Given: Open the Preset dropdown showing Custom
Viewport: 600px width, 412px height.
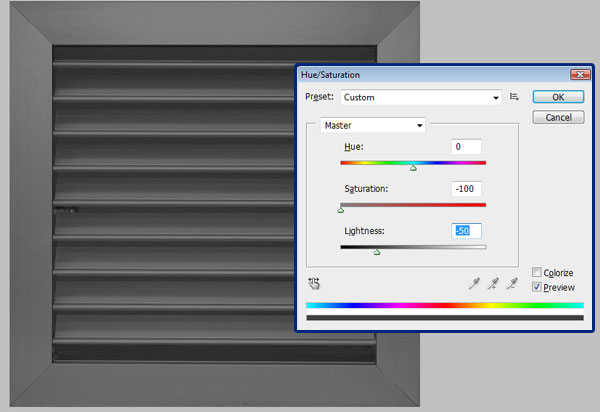Looking at the screenshot, I should coord(421,97).
